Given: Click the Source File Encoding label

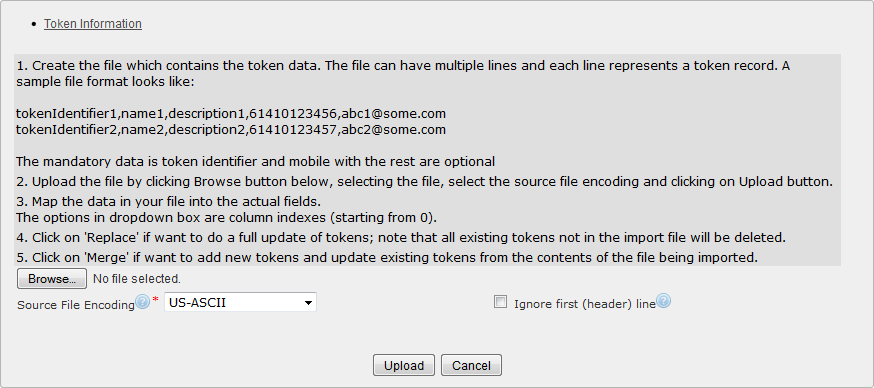Looking at the screenshot, I should (x=76, y=305).
